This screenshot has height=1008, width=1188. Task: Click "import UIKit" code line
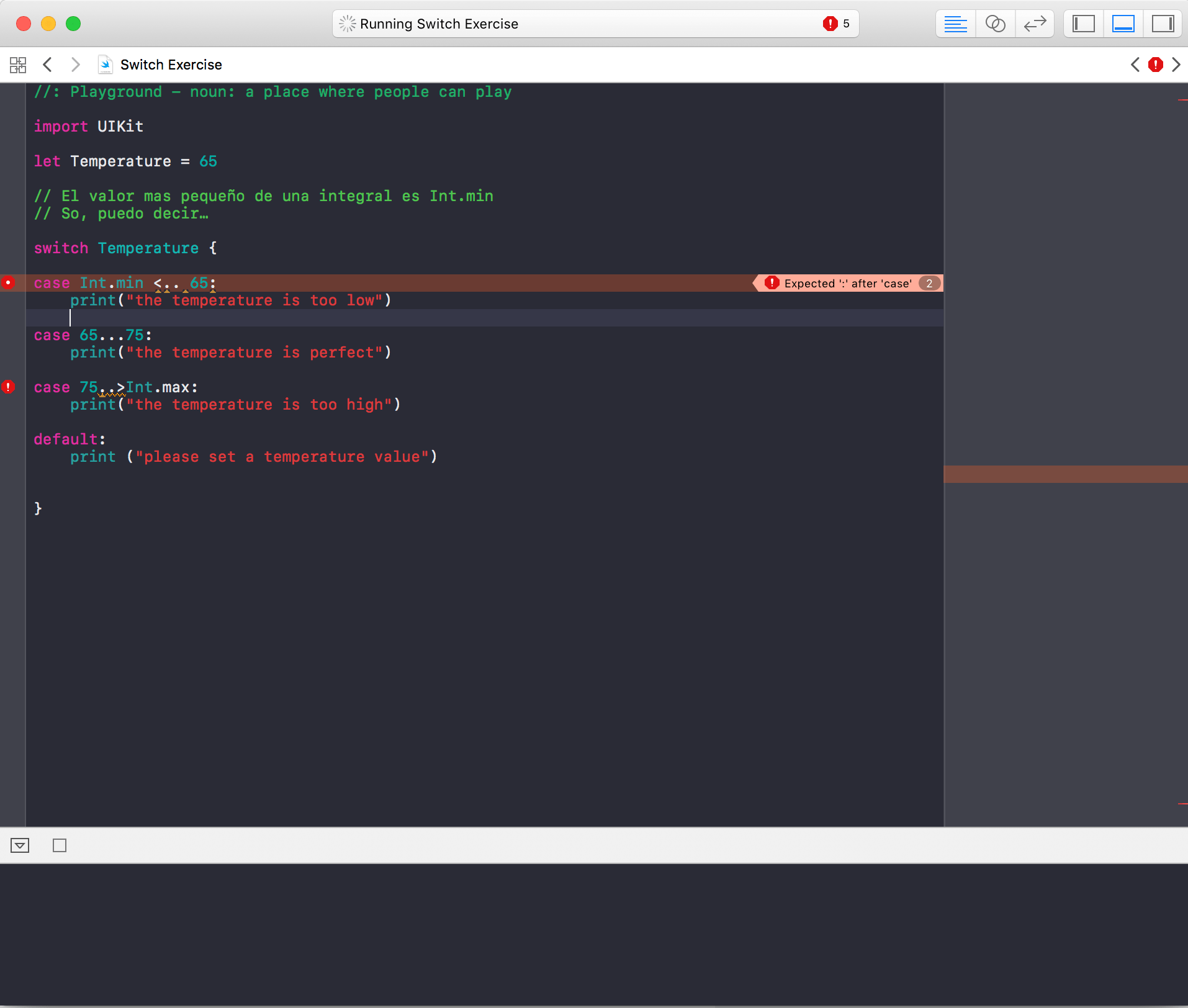click(89, 127)
